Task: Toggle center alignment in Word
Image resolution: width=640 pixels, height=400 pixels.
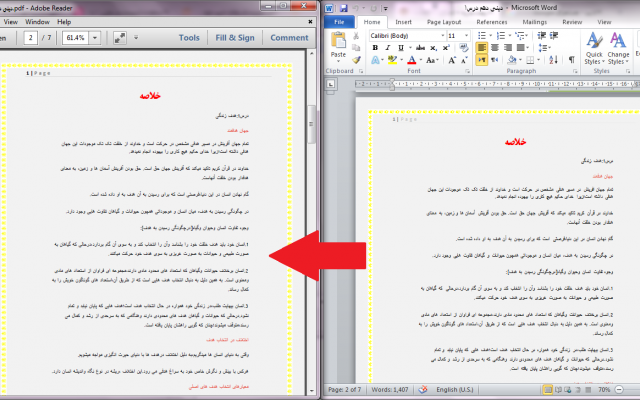Action: (495, 48)
